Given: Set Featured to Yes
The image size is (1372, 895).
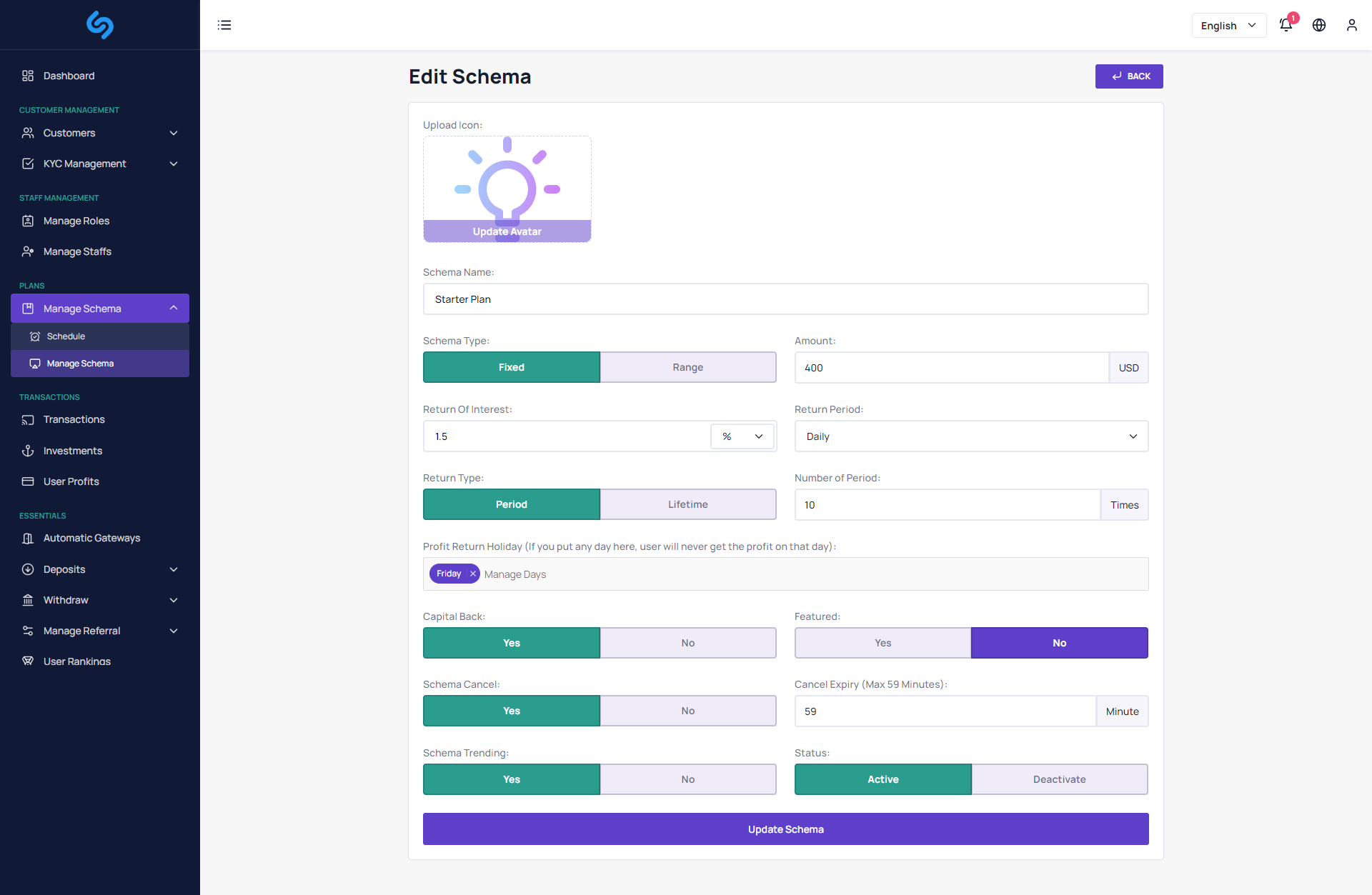Looking at the screenshot, I should 883,643.
